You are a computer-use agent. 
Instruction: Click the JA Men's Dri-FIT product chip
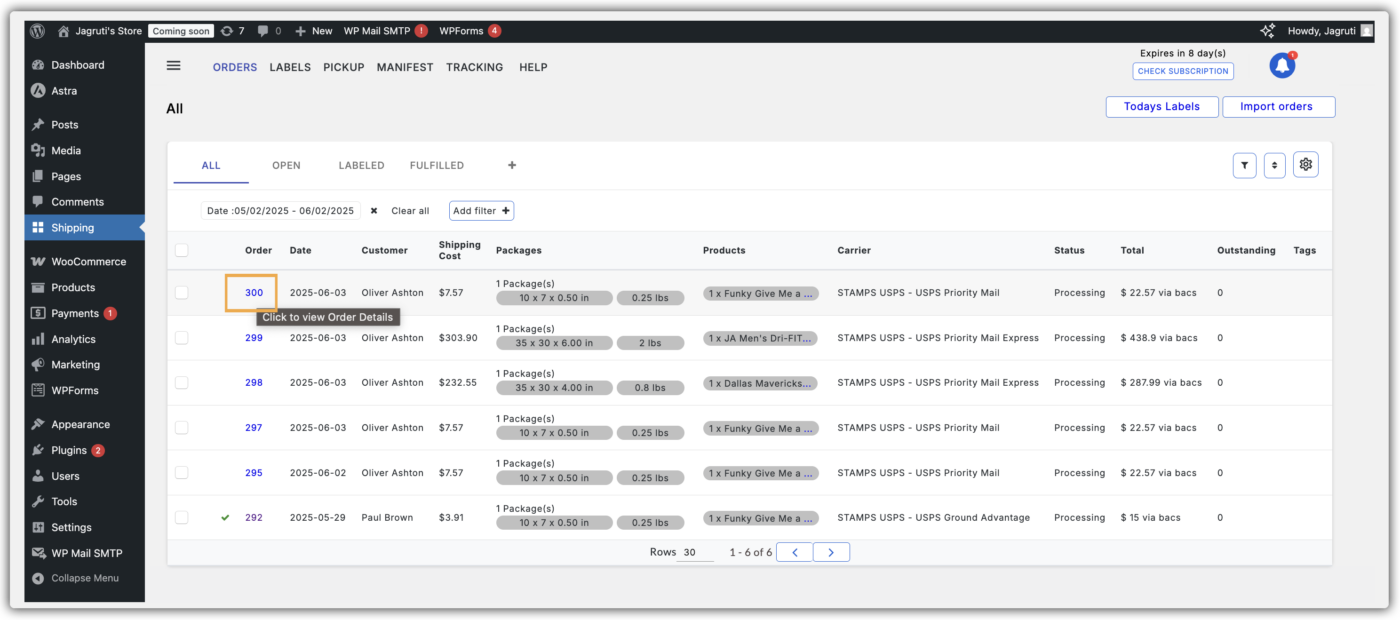click(761, 339)
